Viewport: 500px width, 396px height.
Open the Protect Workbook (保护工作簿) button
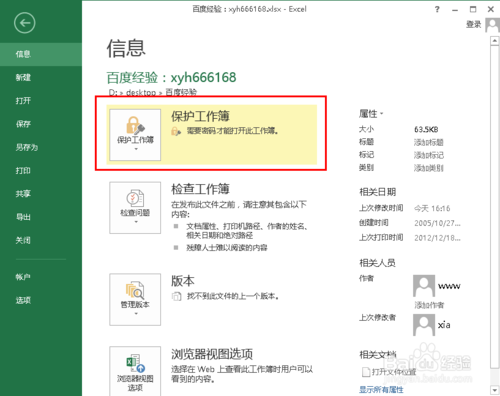click(x=135, y=135)
